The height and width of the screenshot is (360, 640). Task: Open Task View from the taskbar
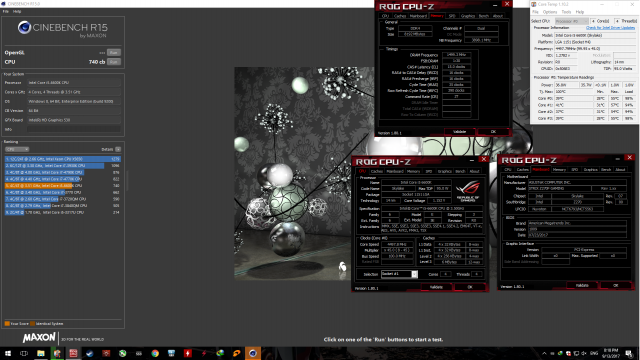(x=24, y=353)
